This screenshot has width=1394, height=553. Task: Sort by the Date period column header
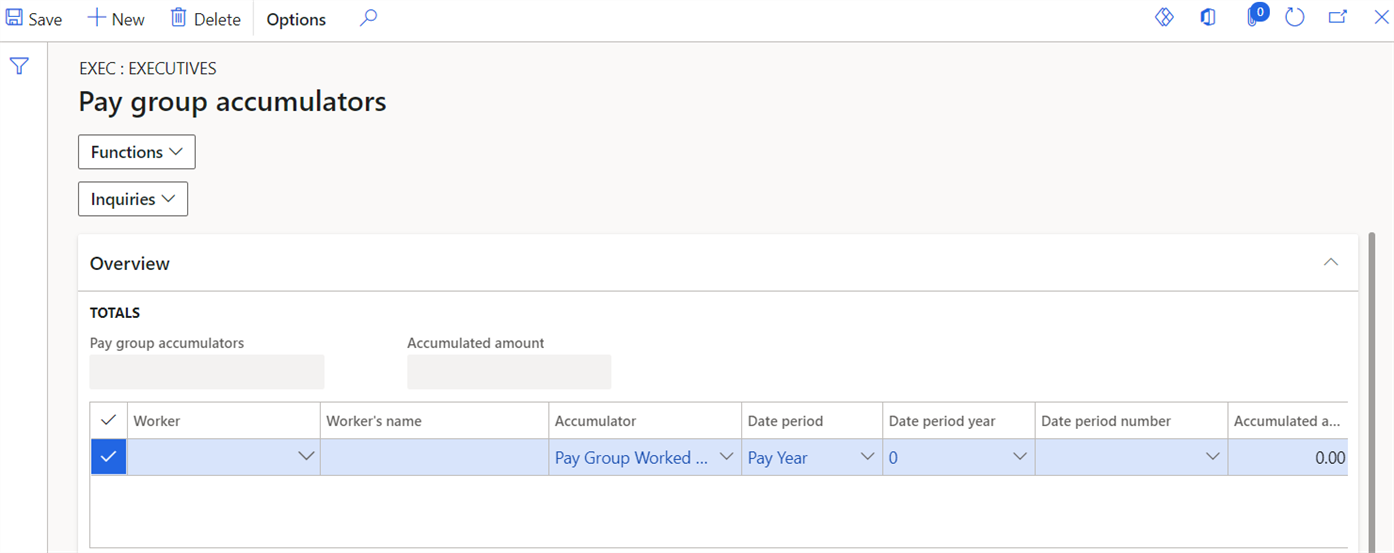tap(812, 421)
